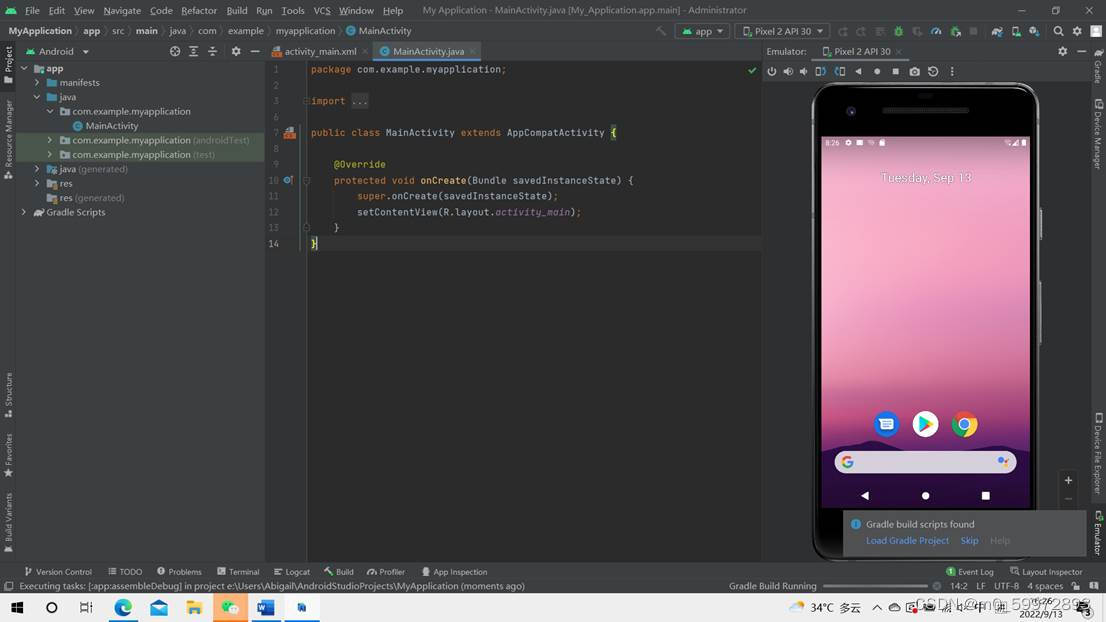This screenshot has width=1106, height=622.
Task: Click Load Gradle Project in the notification
Action: tap(906, 540)
